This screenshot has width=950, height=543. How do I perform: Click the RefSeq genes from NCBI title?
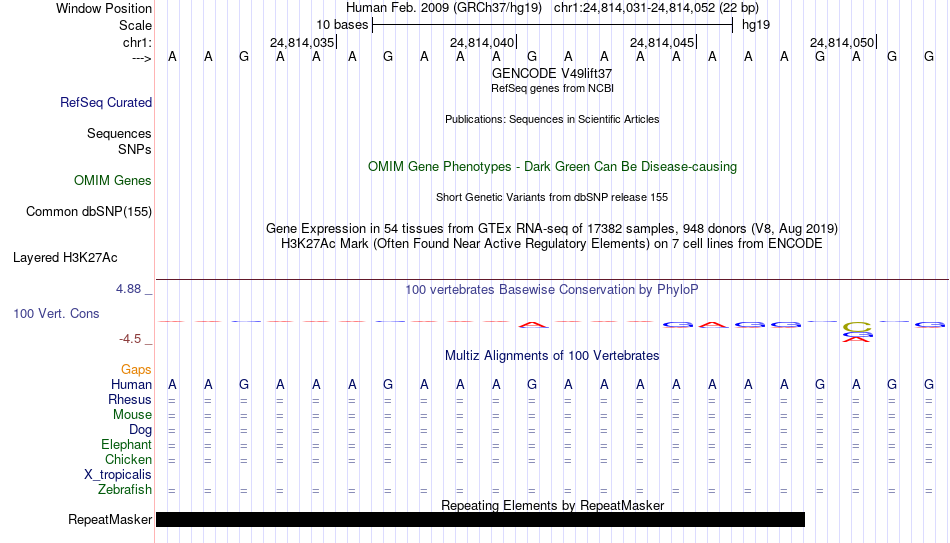point(552,88)
